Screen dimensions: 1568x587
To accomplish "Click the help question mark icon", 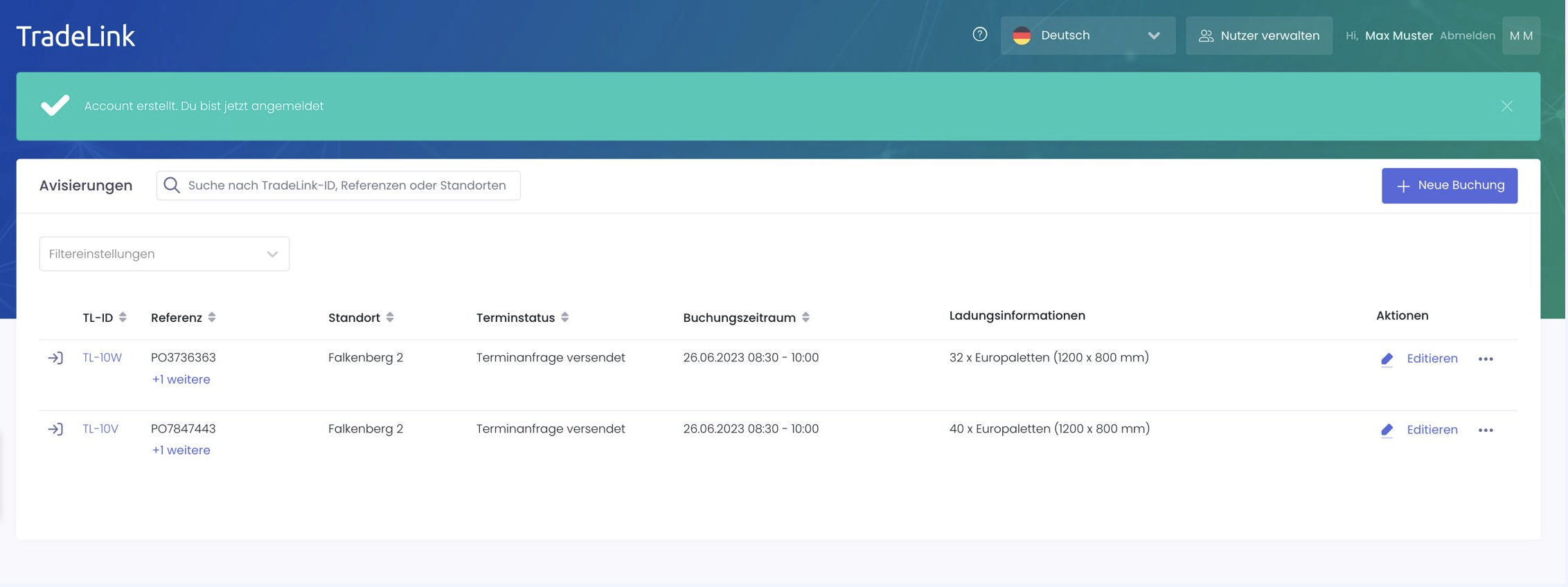I will pyautogui.click(x=979, y=35).
